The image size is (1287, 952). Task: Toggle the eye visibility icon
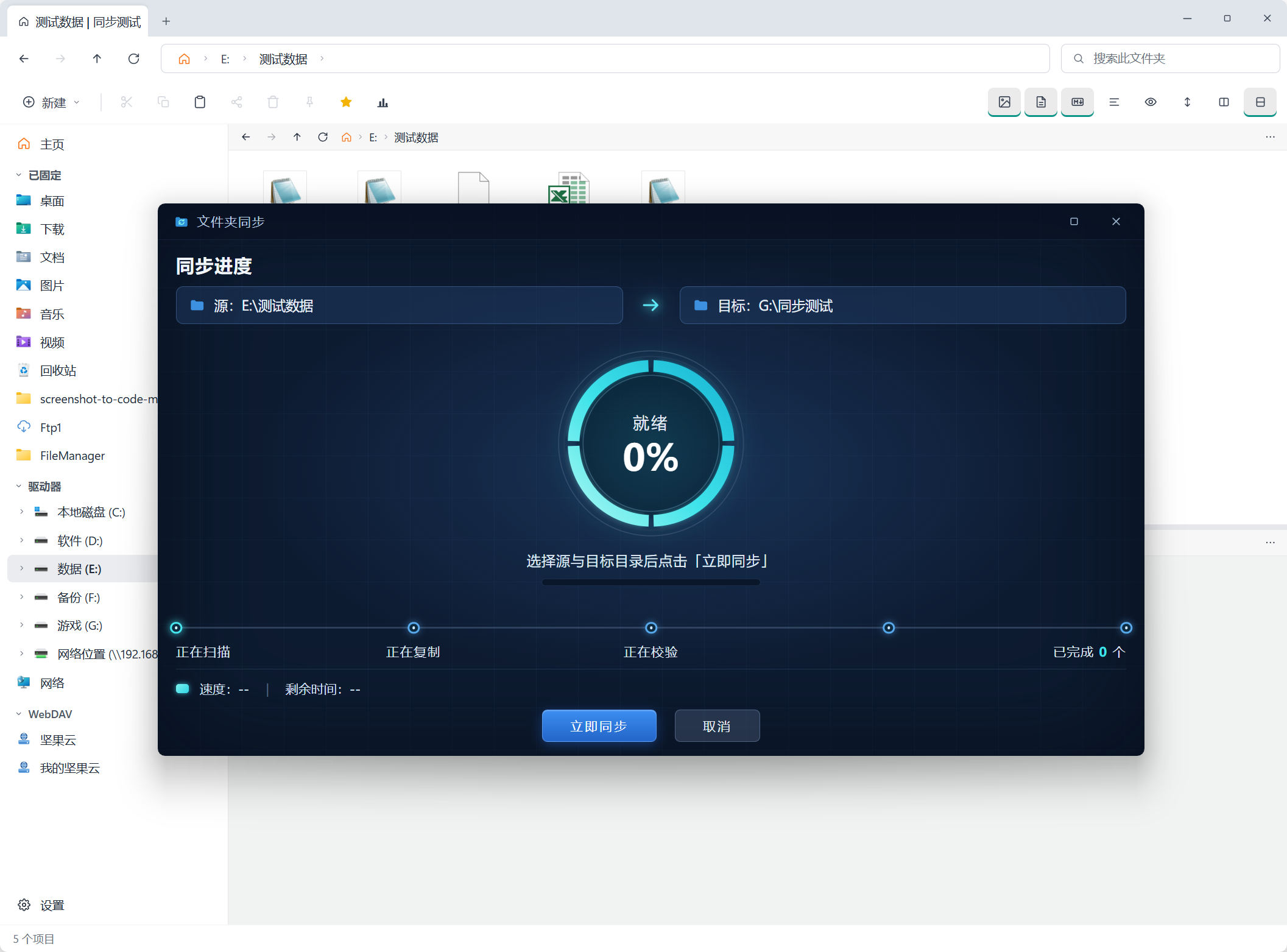tap(1151, 102)
